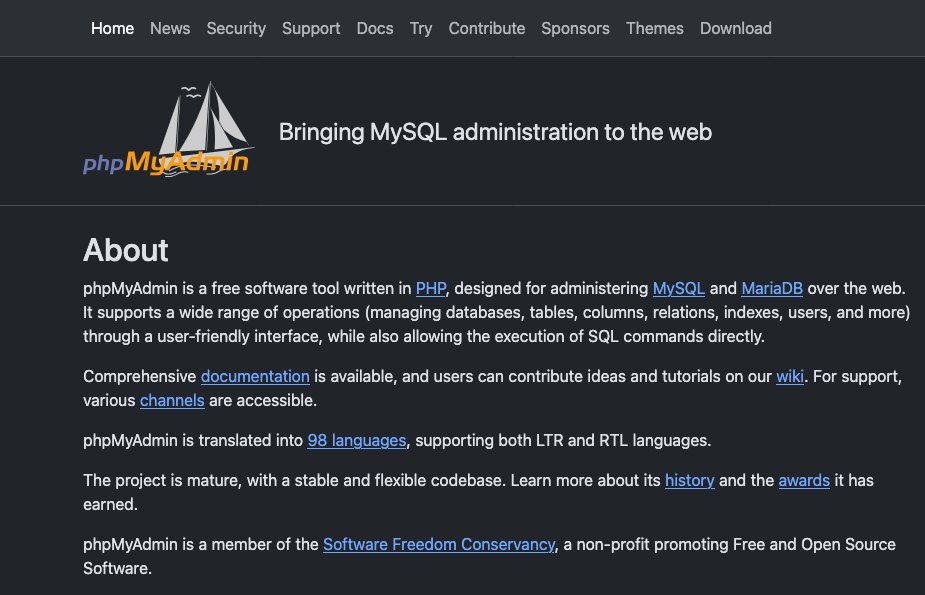Open Software Freedom Conservancy link

[x=439, y=544]
